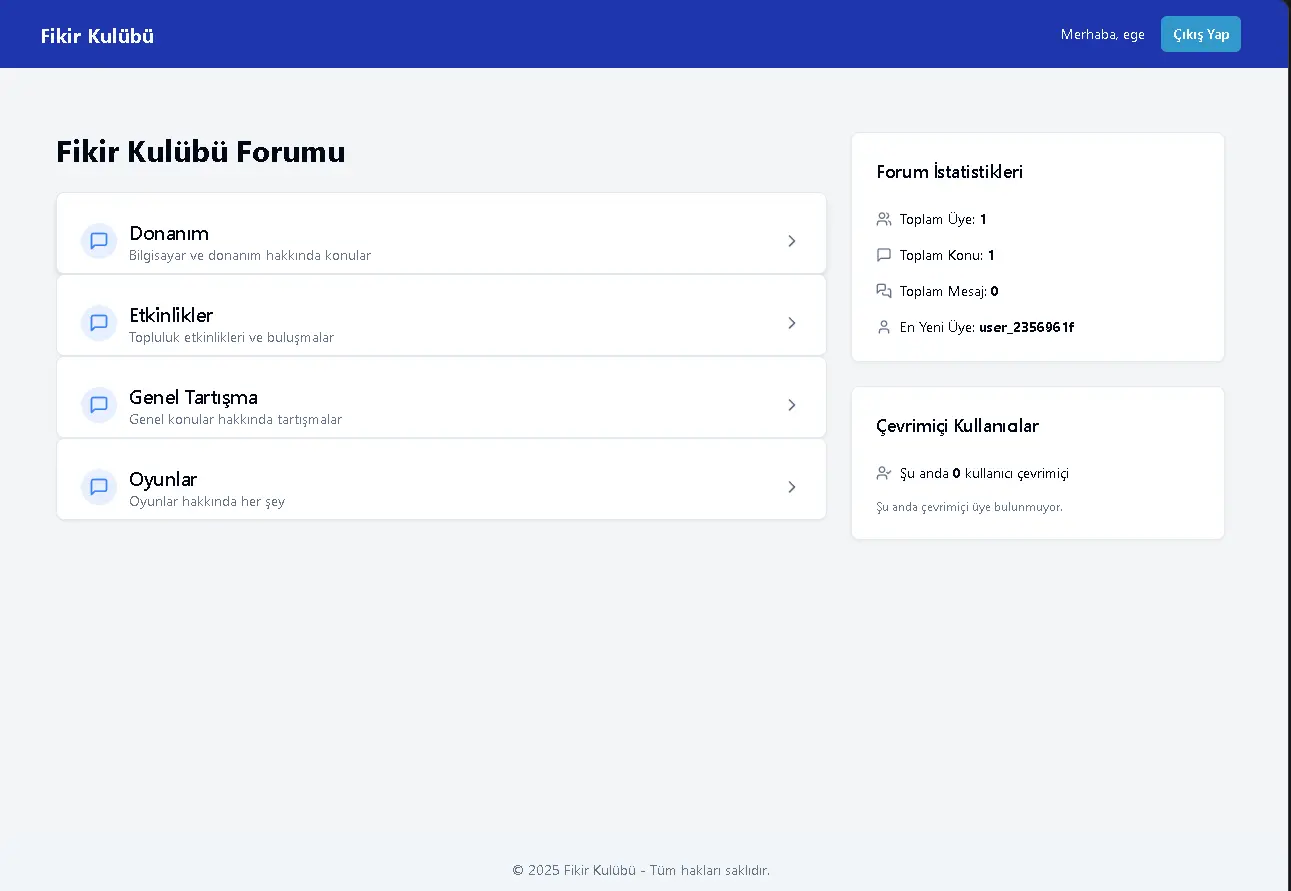Click the Oyunlar category chat bubble icon
The height and width of the screenshot is (891, 1291).
point(99,487)
